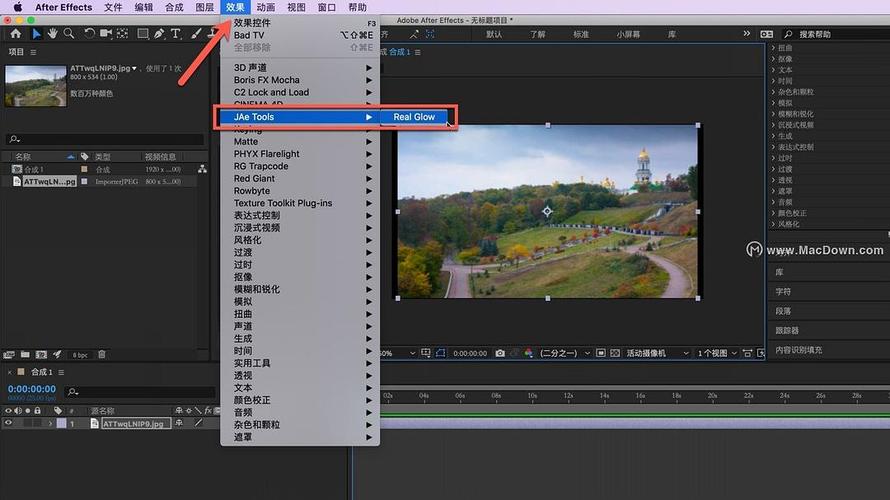Screen dimensions: 890x500
Task: Select the Hand tool
Action: pyautogui.click(x=52, y=34)
